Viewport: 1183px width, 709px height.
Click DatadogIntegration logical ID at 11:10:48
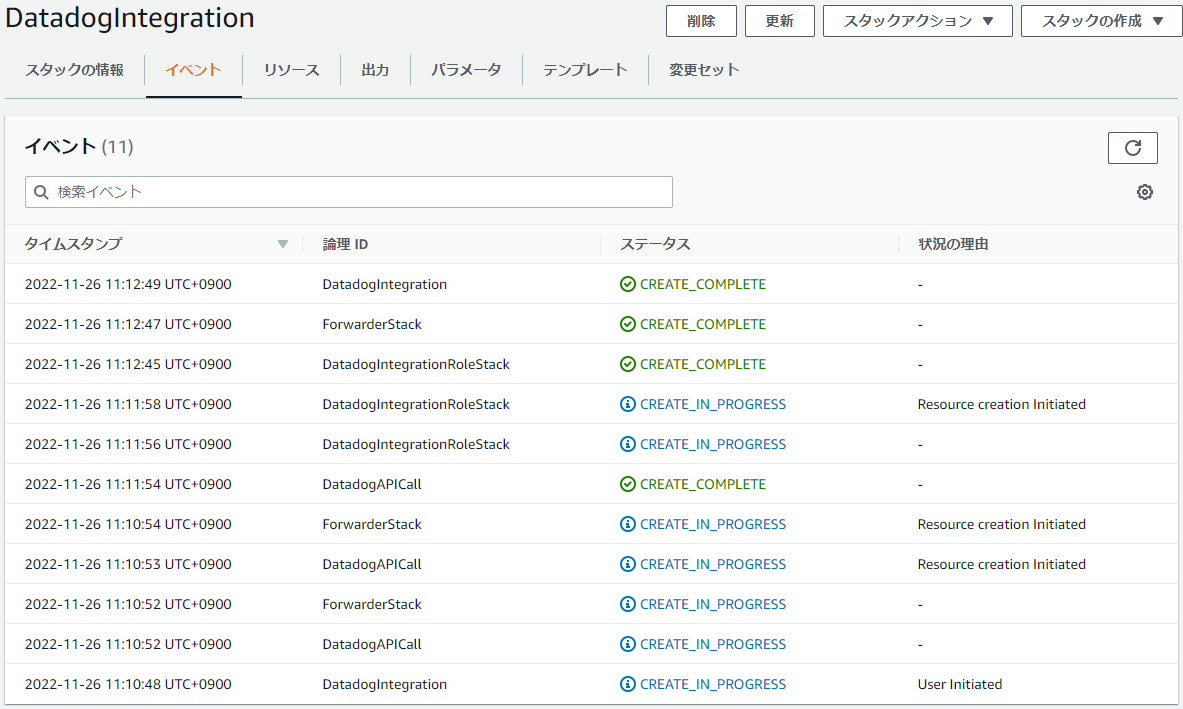pos(385,684)
